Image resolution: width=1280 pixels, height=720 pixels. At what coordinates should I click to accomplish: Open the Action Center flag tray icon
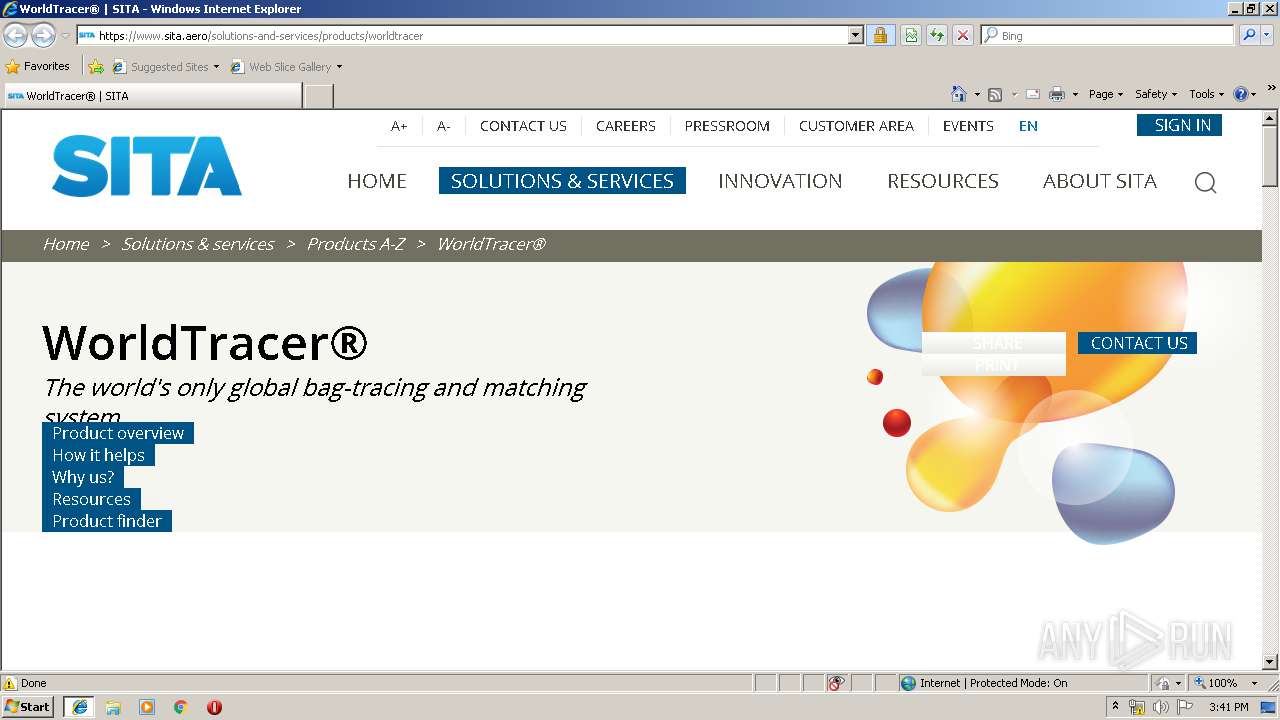coord(1184,707)
